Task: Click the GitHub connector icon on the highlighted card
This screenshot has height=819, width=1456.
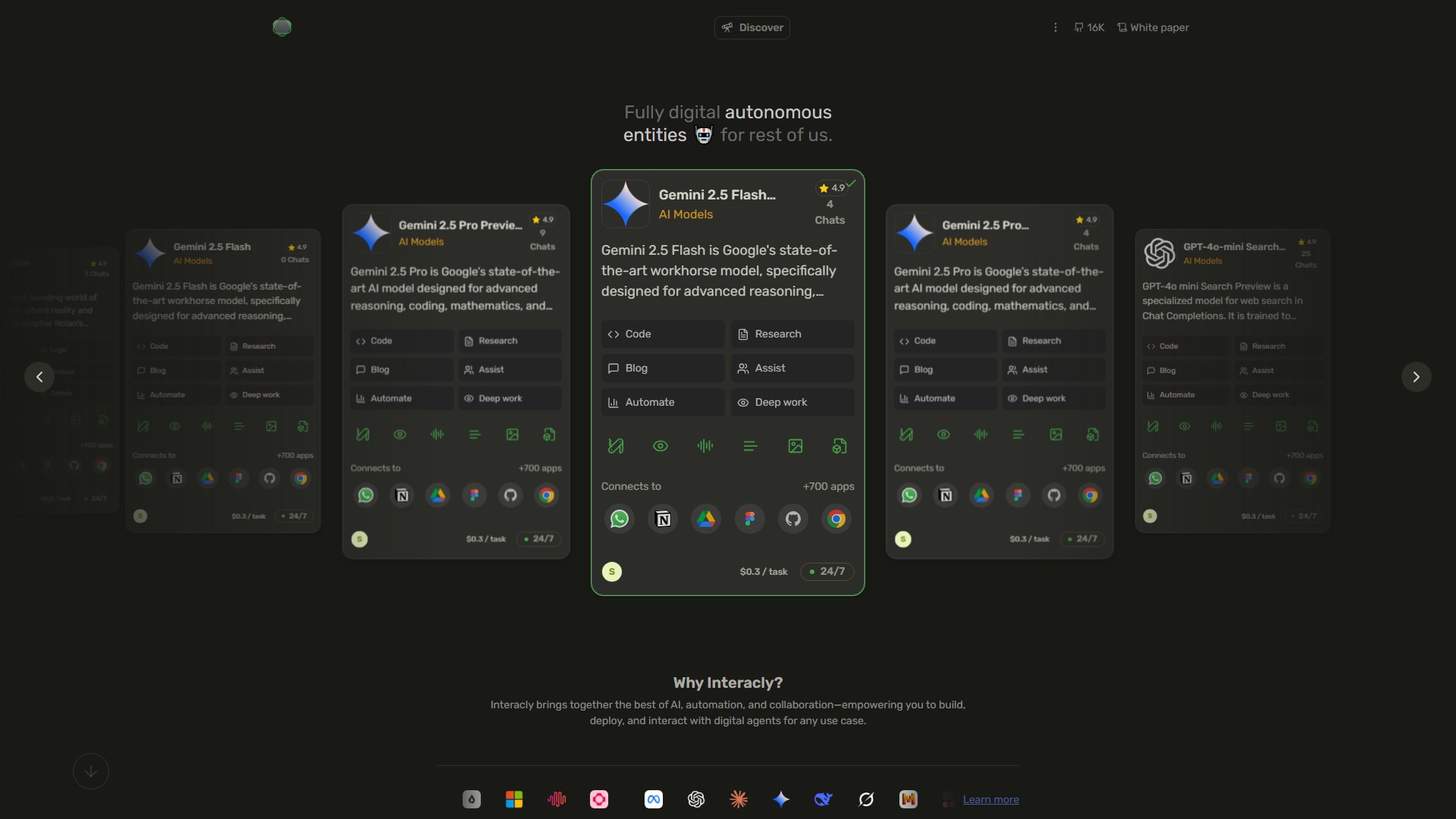Action: [x=792, y=519]
